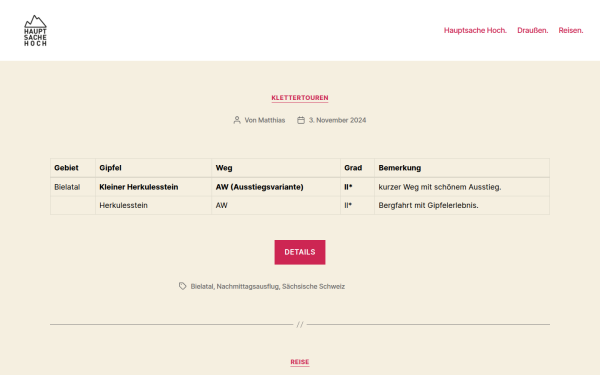Open author link Von Matthias
Viewport: 600px width, 375px height.
[265, 120]
